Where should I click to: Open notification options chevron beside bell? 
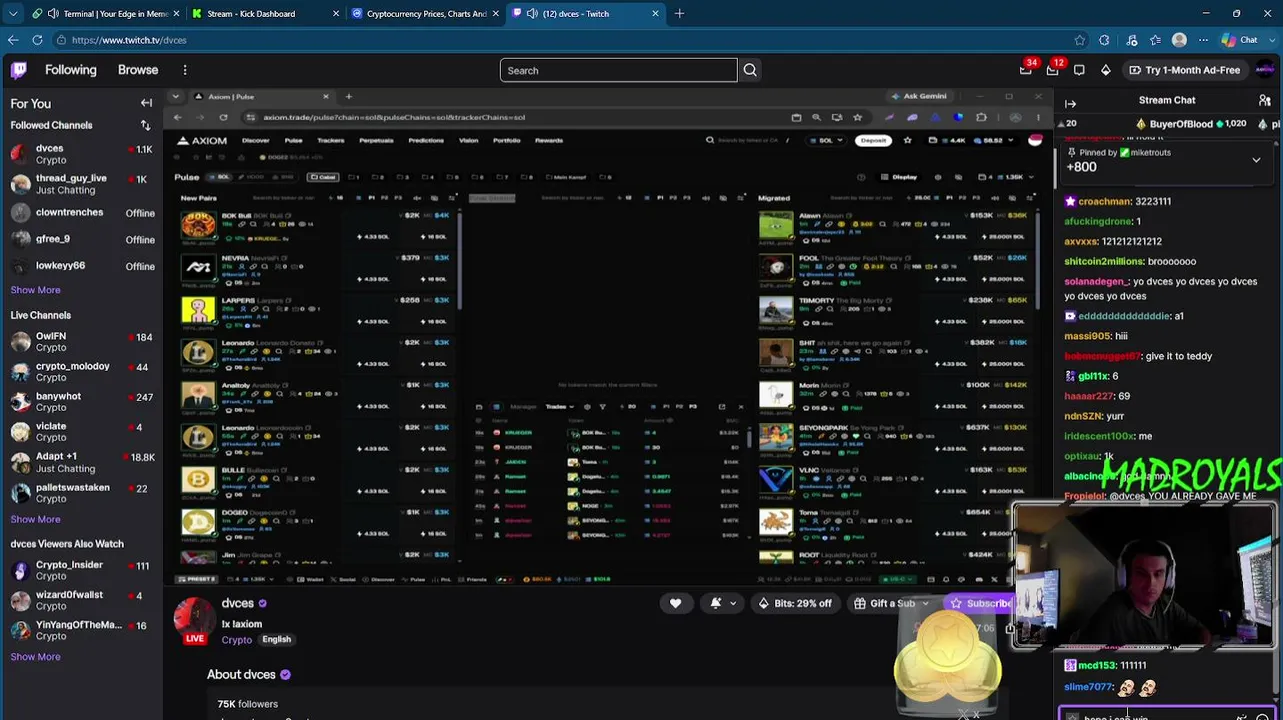point(733,603)
